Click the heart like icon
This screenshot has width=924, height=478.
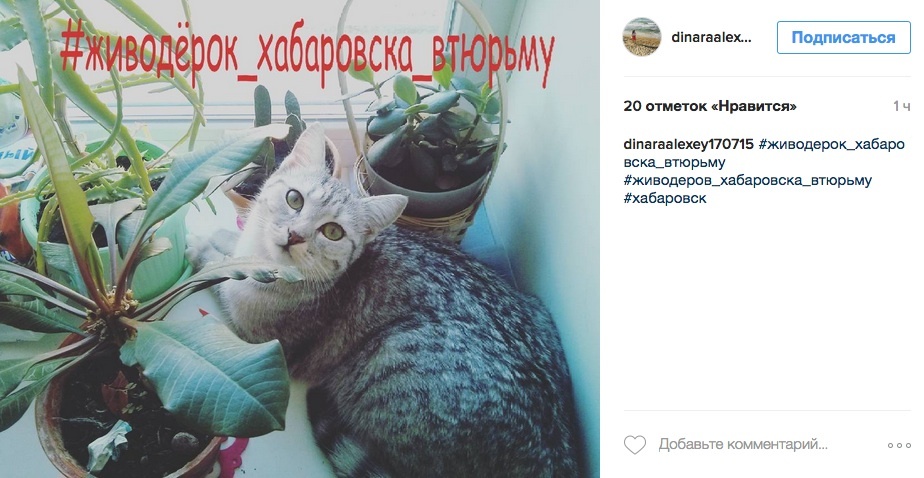(x=635, y=444)
